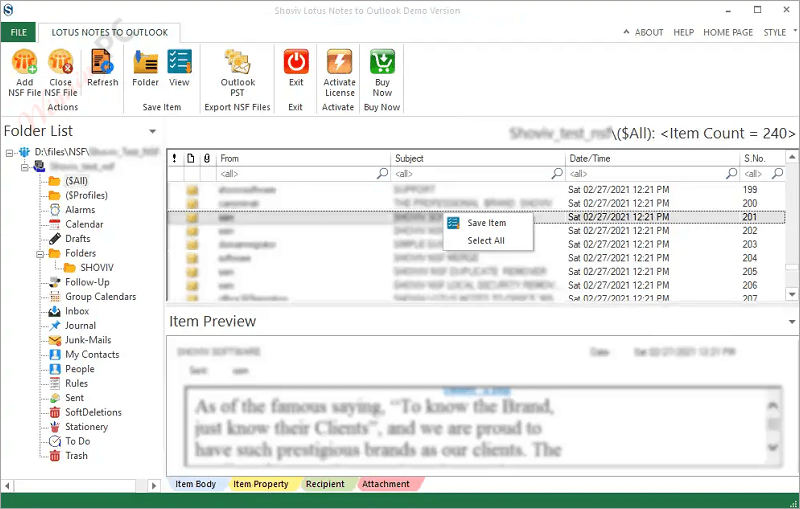Open the Item Preview panel dropdown arrow
Screen dimensions: 800x509
[792, 322]
